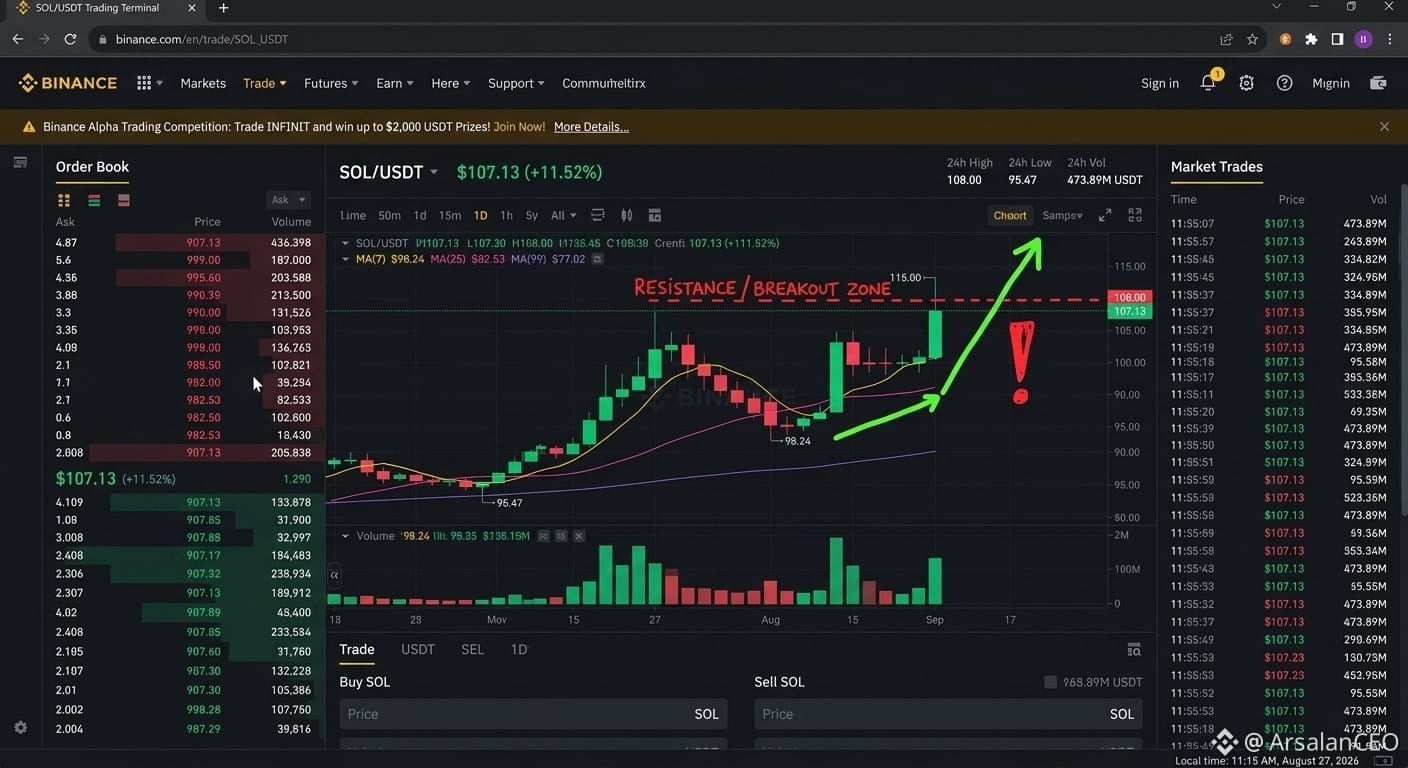Click the Buy SOL price input field
Screen dimensions: 1408x768
click(533, 714)
